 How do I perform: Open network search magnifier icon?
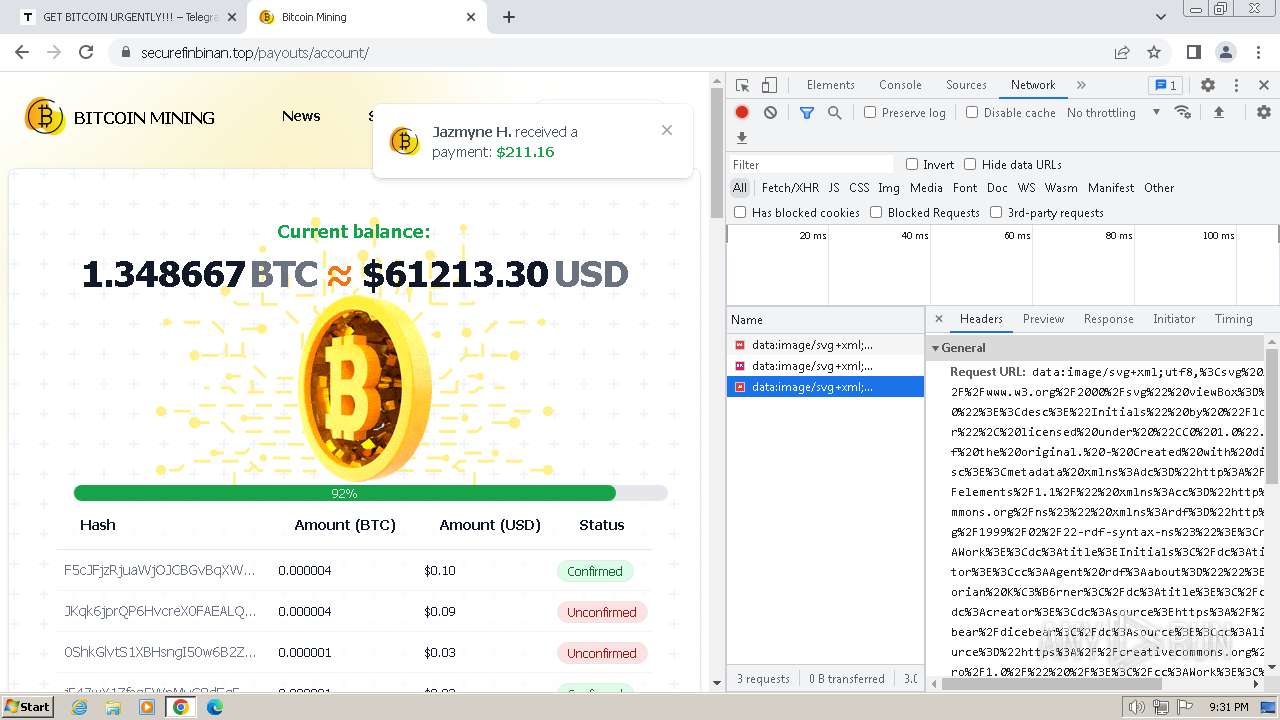[x=835, y=113]
